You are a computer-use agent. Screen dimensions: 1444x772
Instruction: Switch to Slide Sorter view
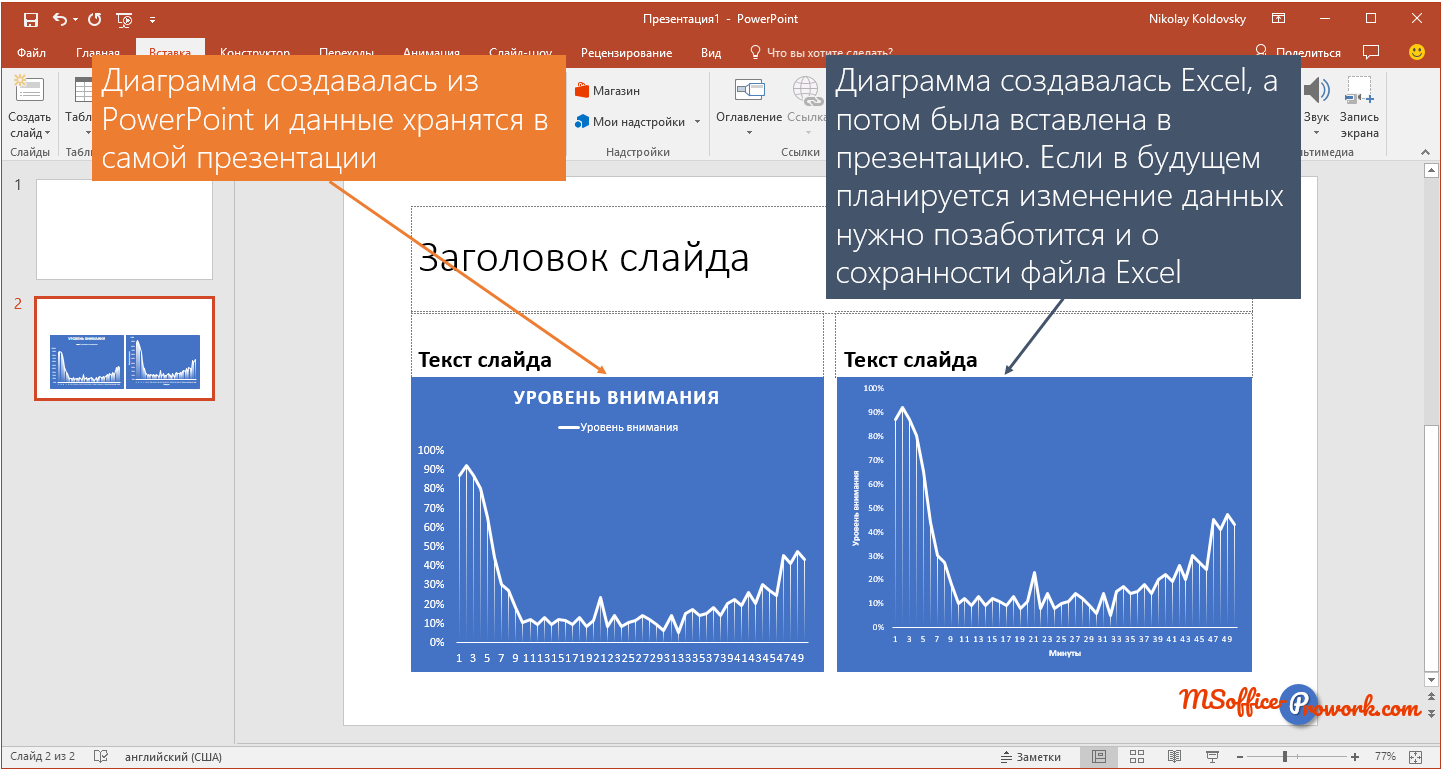pyautogui.click(x=1137, y=757)
